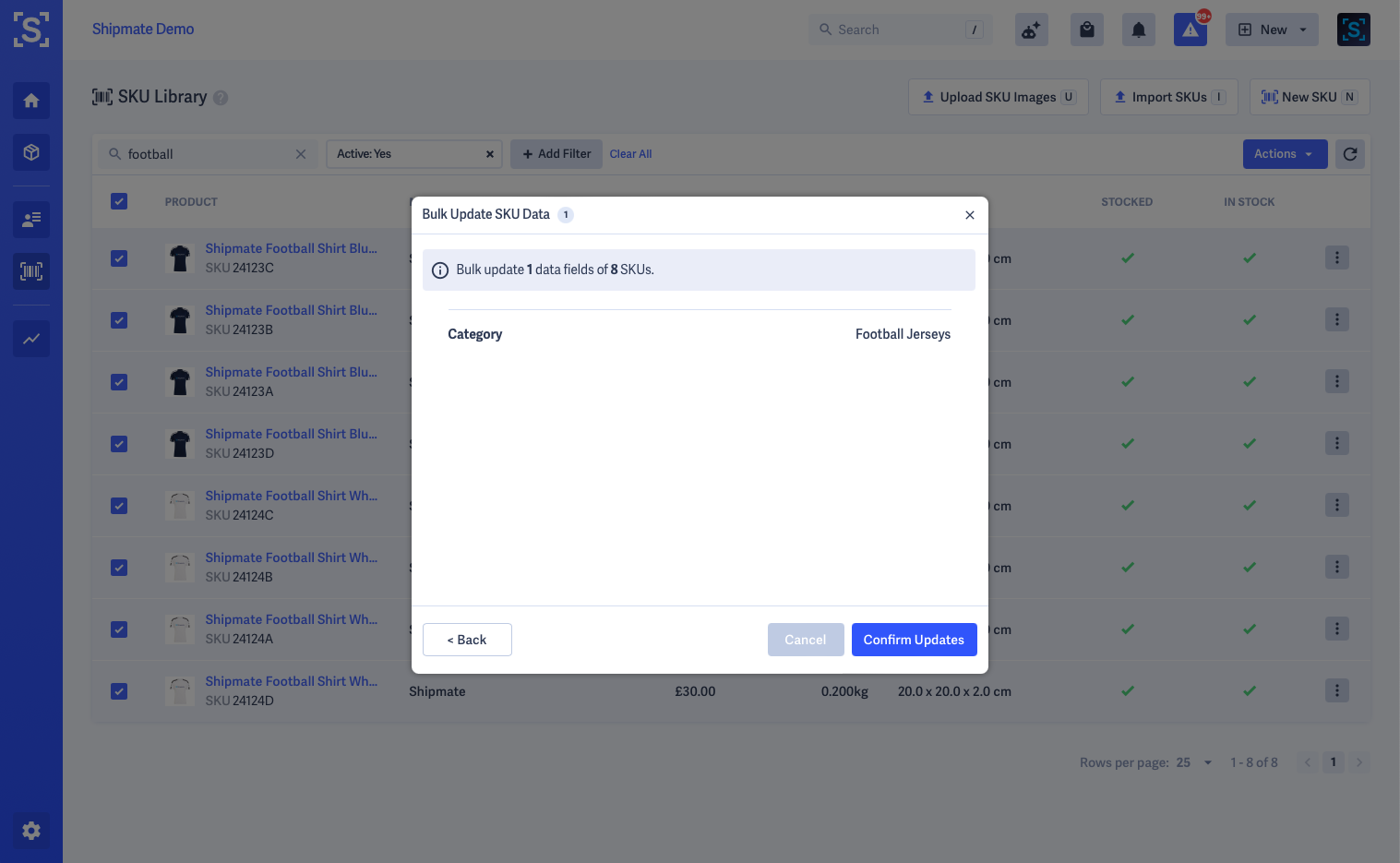Screen dimensions: 1400x863
Task: Open the New dropdown in header
Action: (x=1272, y=30)
